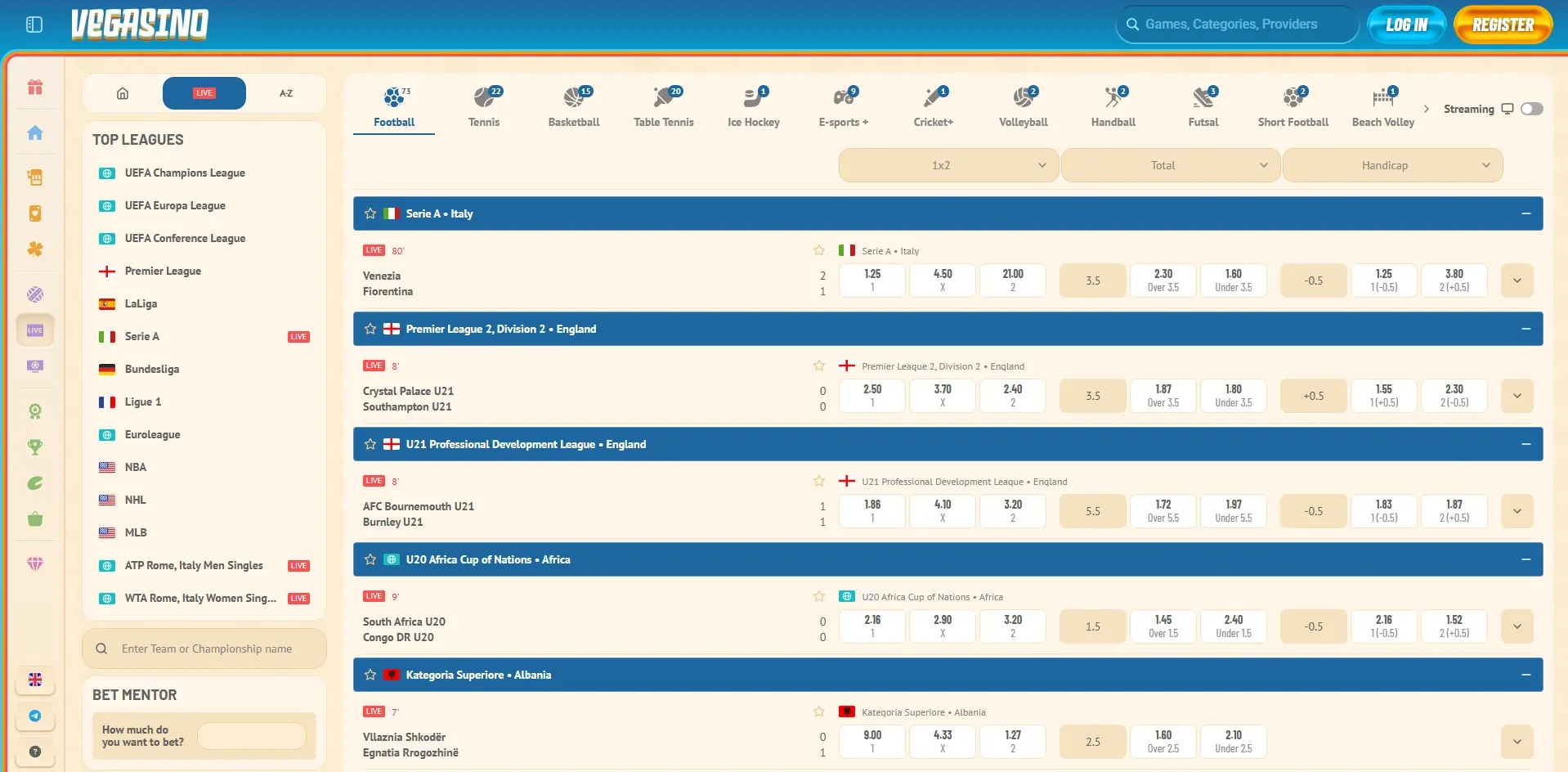Click the Vegasino logo

(140, 25)
